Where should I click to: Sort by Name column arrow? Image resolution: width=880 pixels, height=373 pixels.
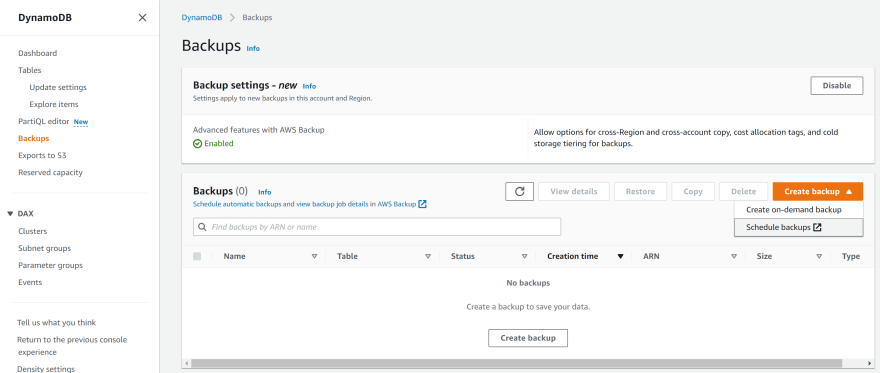tap(314, 256)
